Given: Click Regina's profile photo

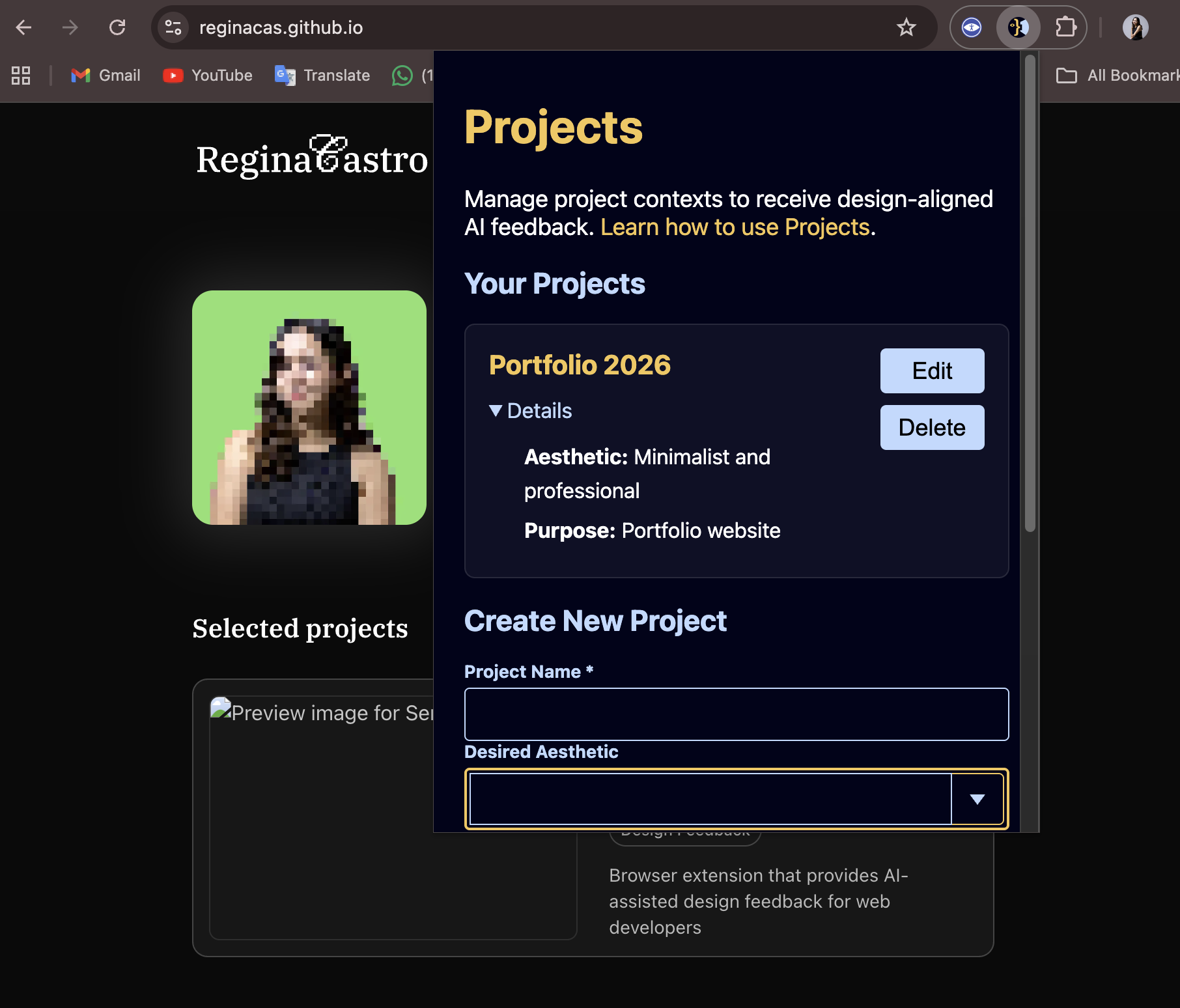Looking at the screenshot, I should (x=309, y=408).
